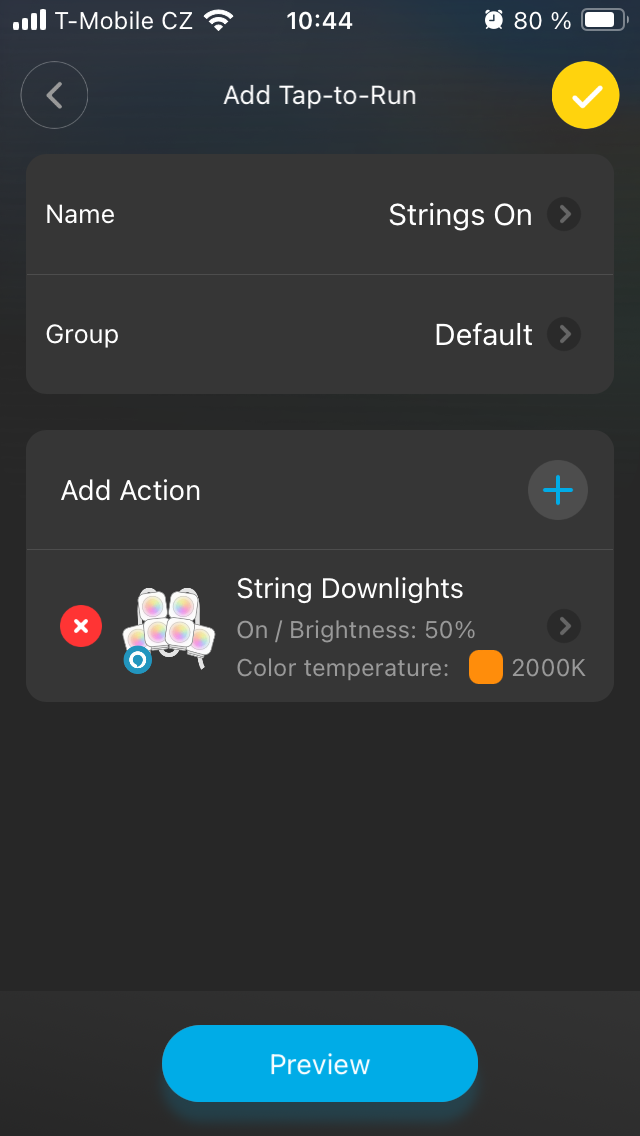Tap the String Downlights title
The height and width of the screenshot is (1136, 640).
[x=350, y=589]
